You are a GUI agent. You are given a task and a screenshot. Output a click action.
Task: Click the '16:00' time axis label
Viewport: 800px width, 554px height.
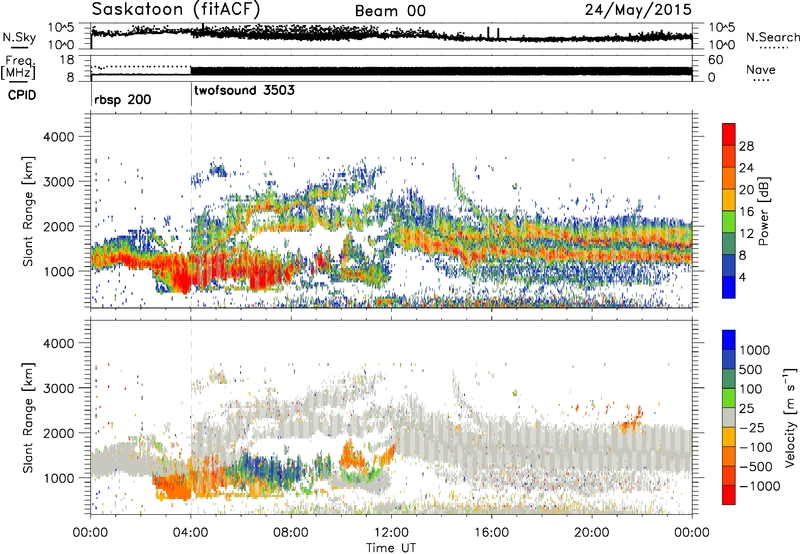click(x=491, y=533)
